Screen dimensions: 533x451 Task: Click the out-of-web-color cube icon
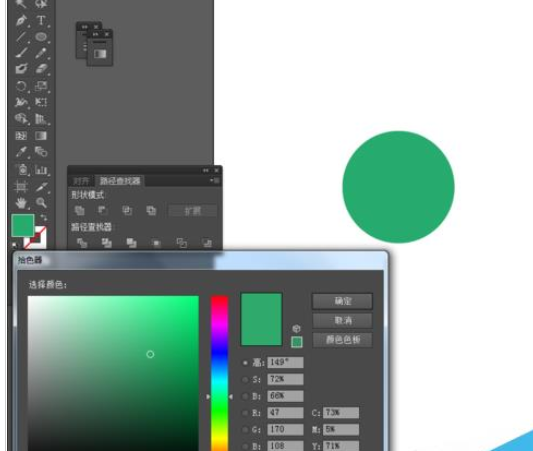(296, 329)
